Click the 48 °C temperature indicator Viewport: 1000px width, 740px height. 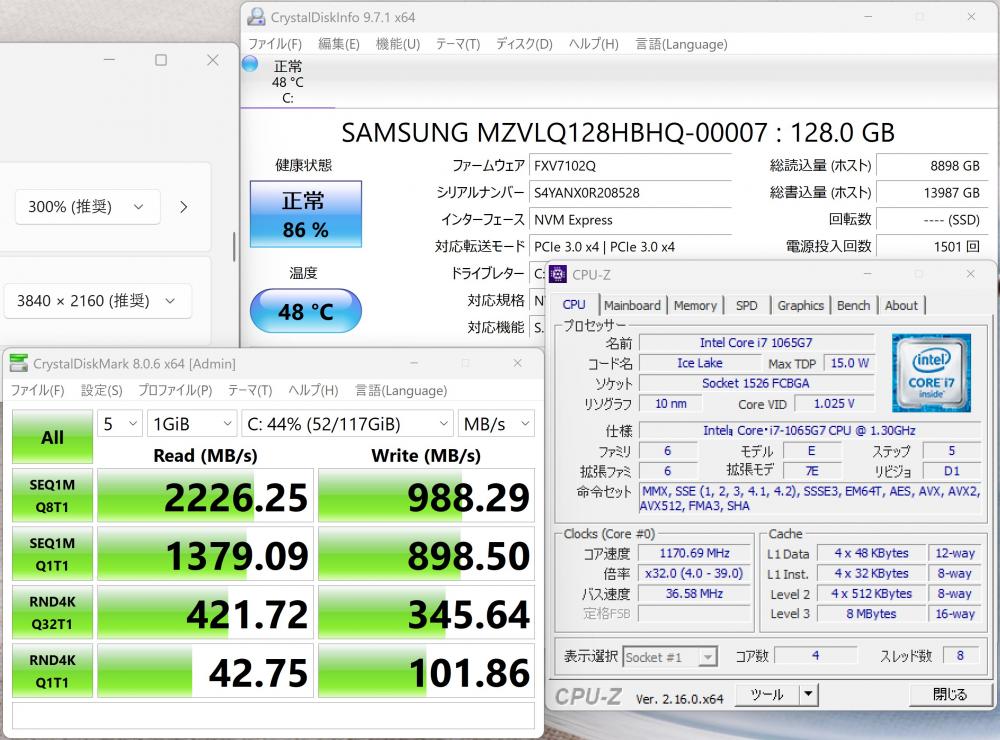coord(306,311)
